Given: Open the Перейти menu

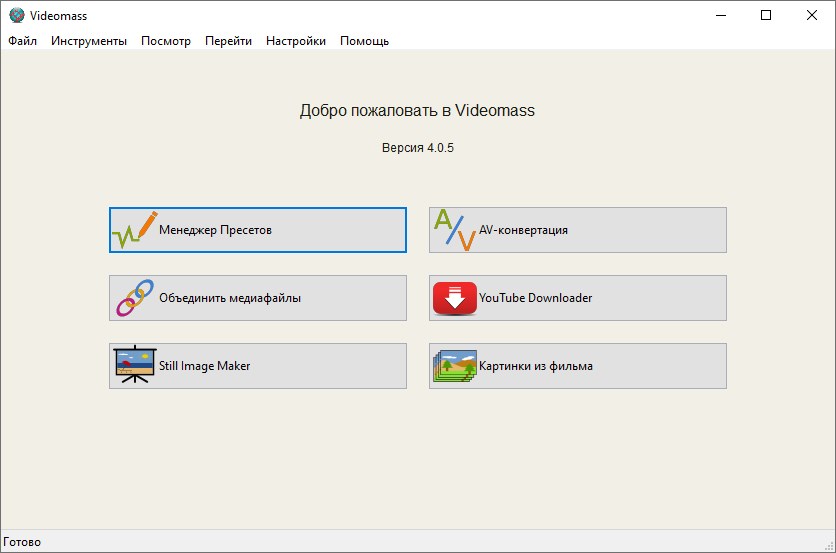Looking at the screenshot, I should [228, 41].
